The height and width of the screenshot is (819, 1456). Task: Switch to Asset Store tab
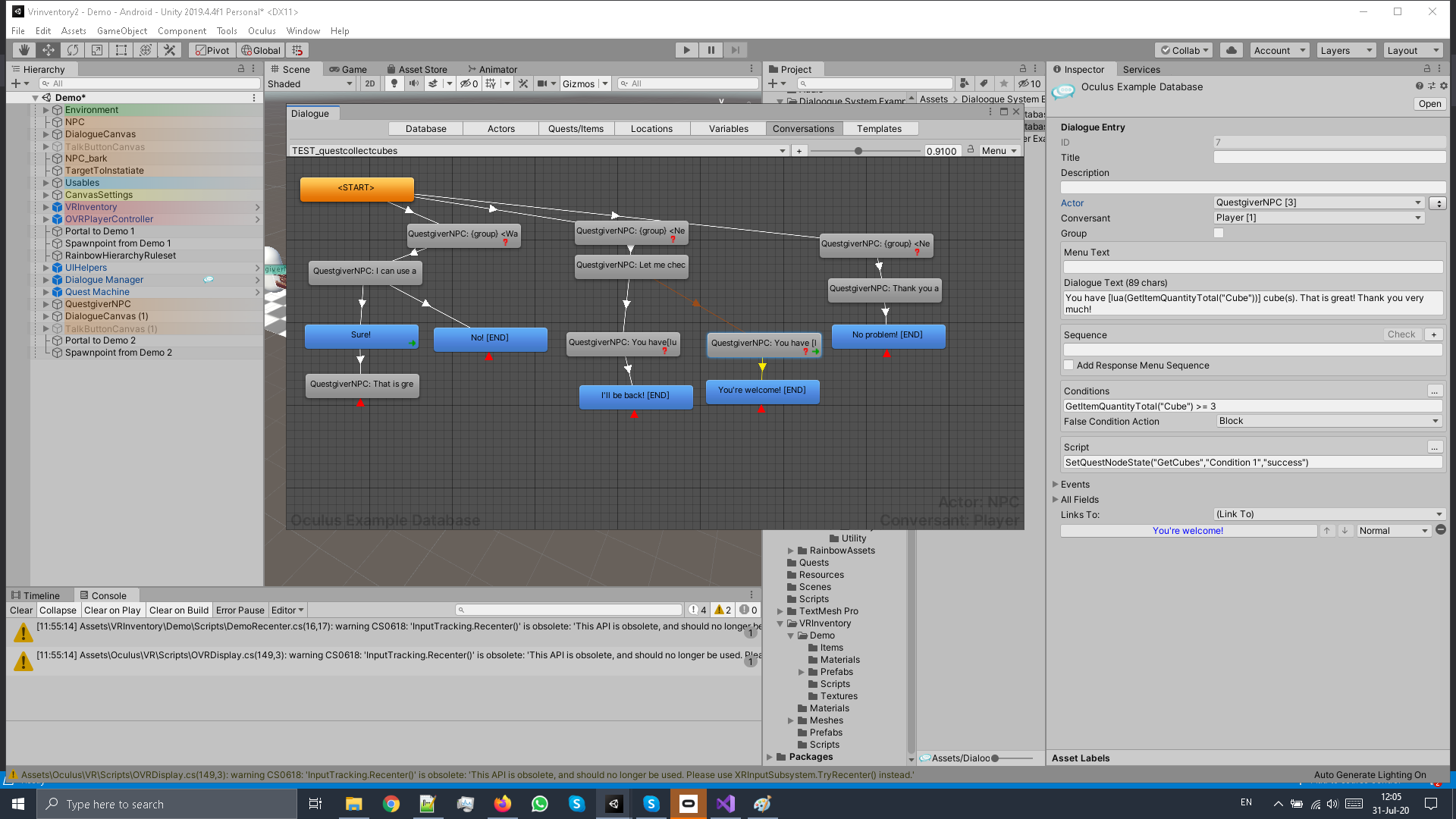click(417, 69)
